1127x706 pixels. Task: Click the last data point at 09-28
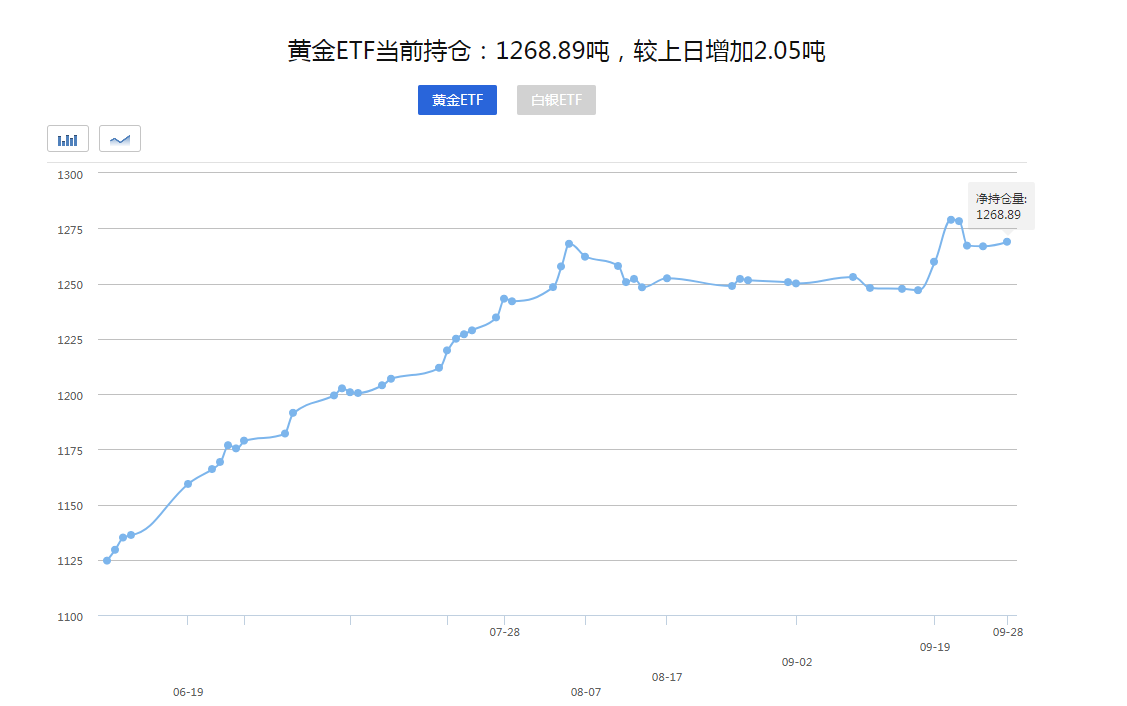click(x=1007, y=242)
